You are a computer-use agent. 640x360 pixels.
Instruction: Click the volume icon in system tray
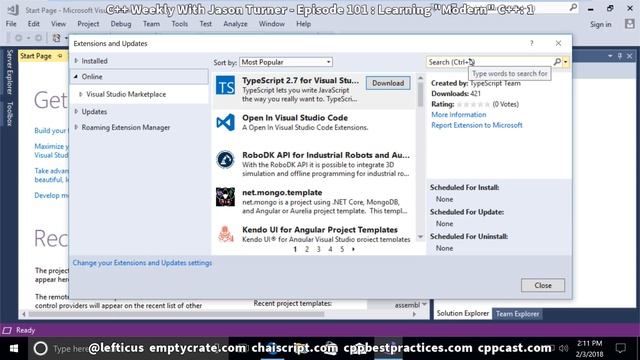point(564,348)
